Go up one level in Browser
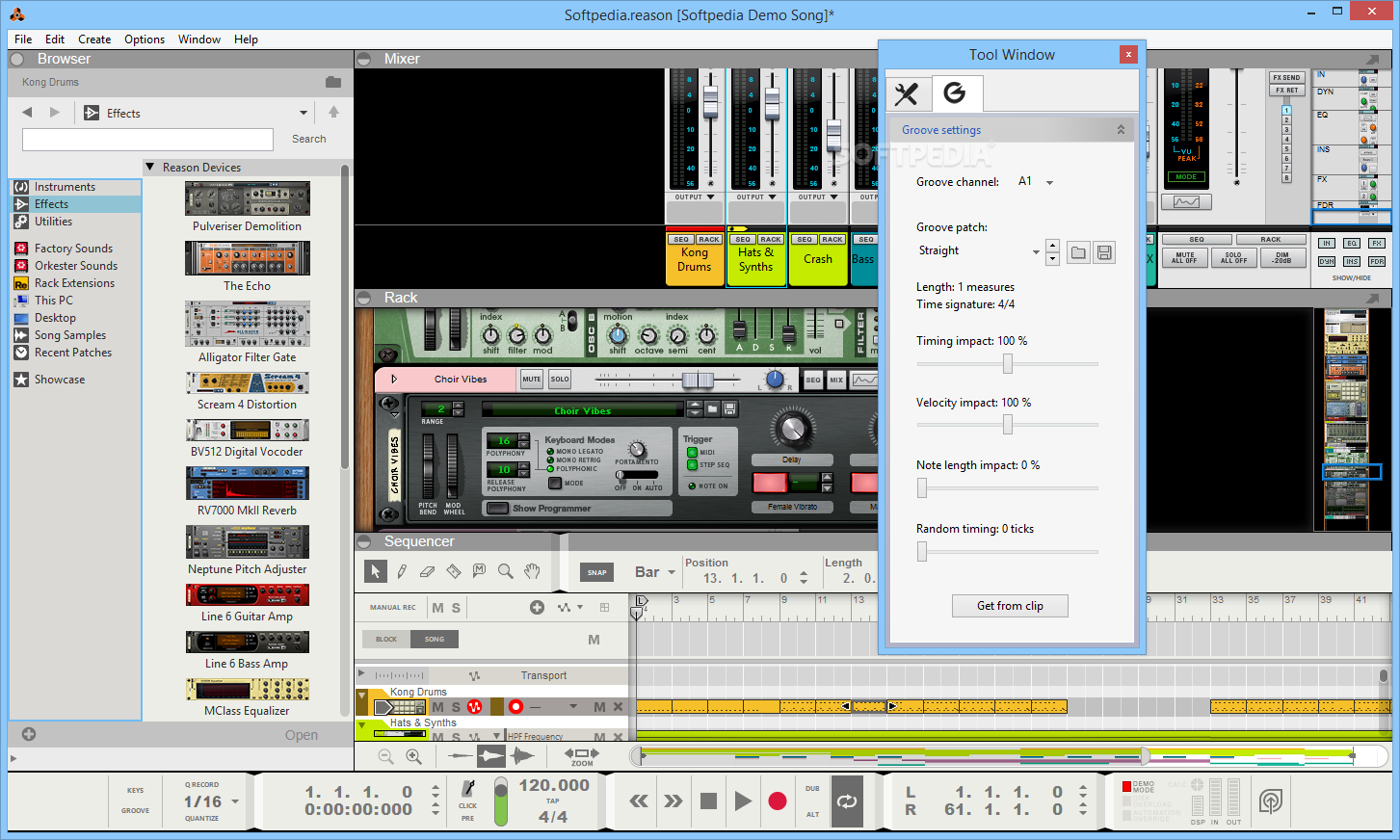The height and width of the screenshot is (840, 1400). point(333,113)
